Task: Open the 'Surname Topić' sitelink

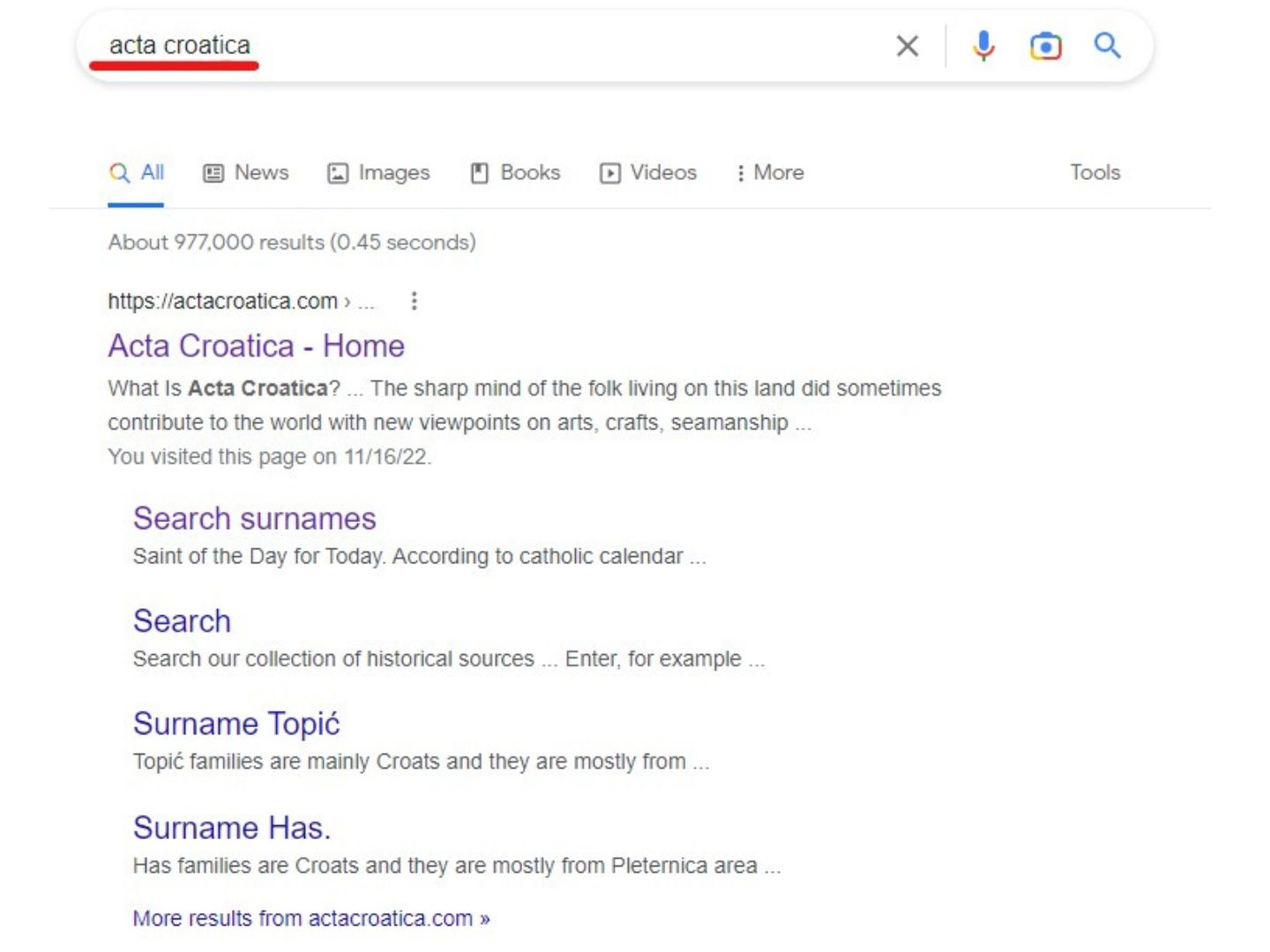Action: pos(236,724)
